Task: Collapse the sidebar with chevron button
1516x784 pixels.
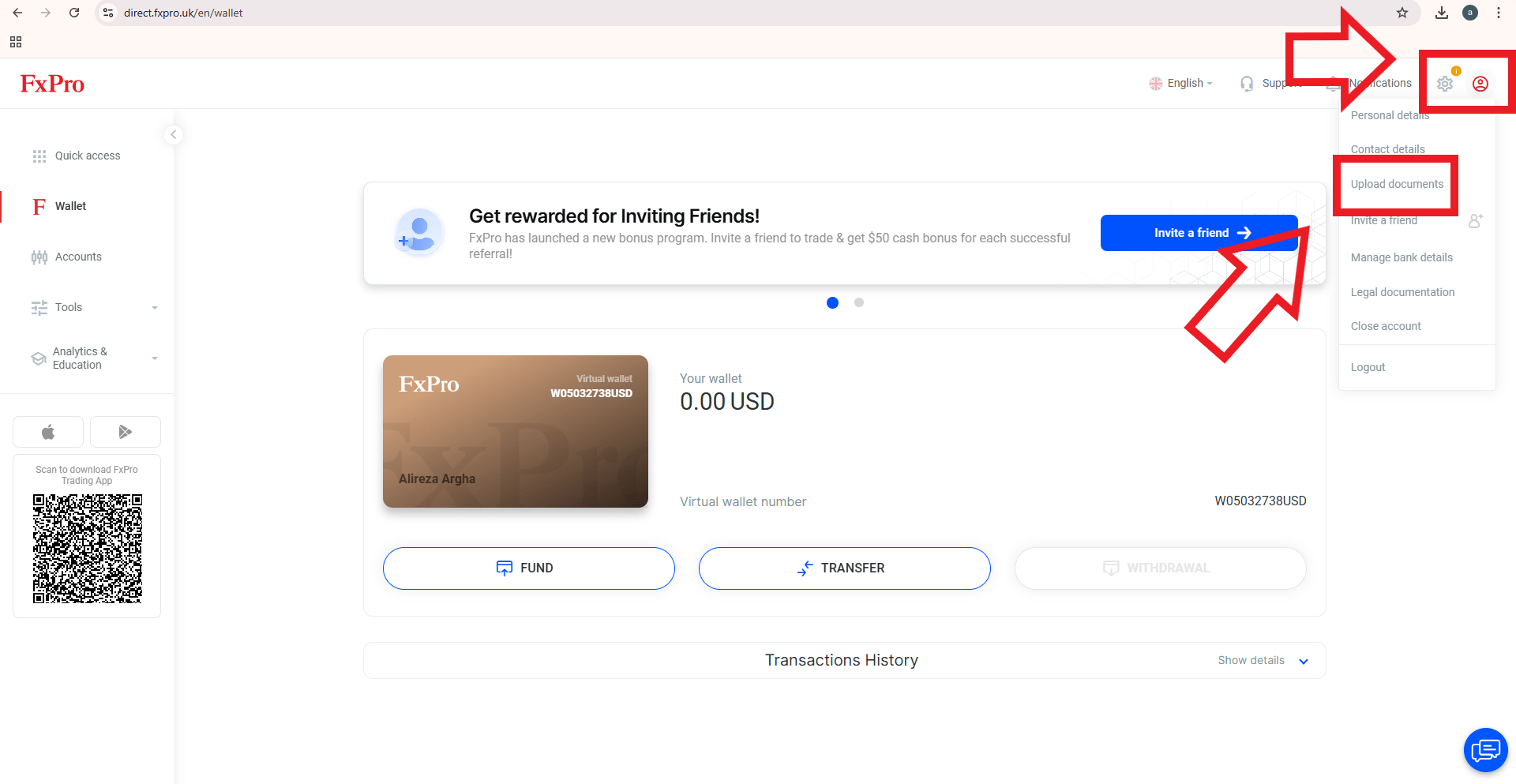Action: [x=174, y=134]
